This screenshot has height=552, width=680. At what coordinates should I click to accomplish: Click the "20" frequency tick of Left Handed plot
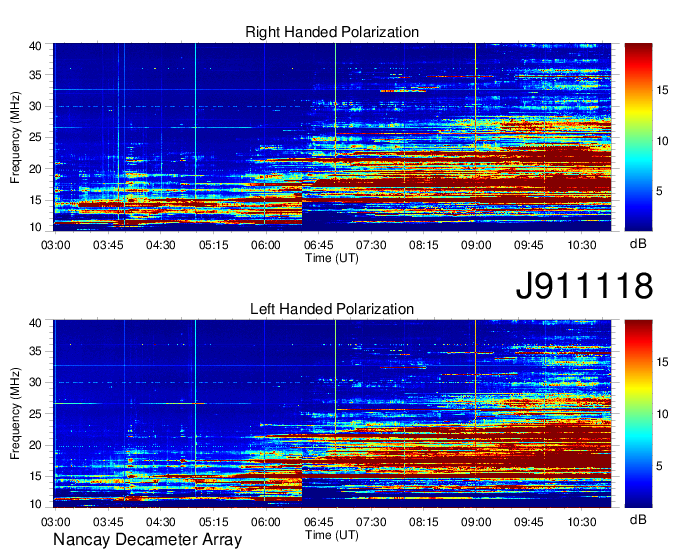point(35,445)
